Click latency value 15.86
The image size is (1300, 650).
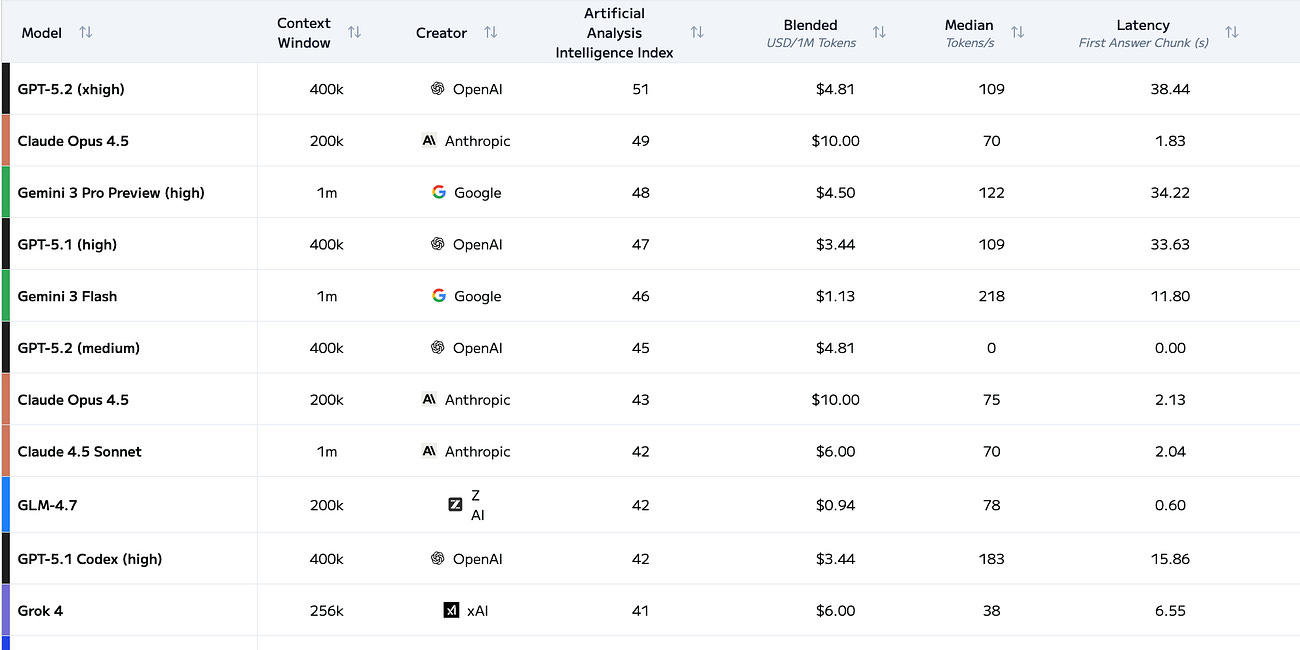point(1170,559)
